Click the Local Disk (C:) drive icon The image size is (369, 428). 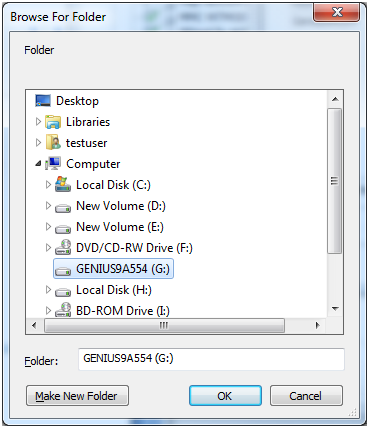point(63,184)
